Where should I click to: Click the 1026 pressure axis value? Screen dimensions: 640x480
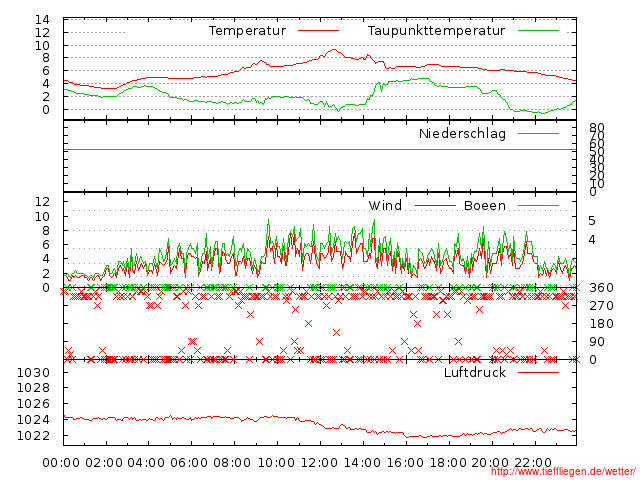pos(33,404)
